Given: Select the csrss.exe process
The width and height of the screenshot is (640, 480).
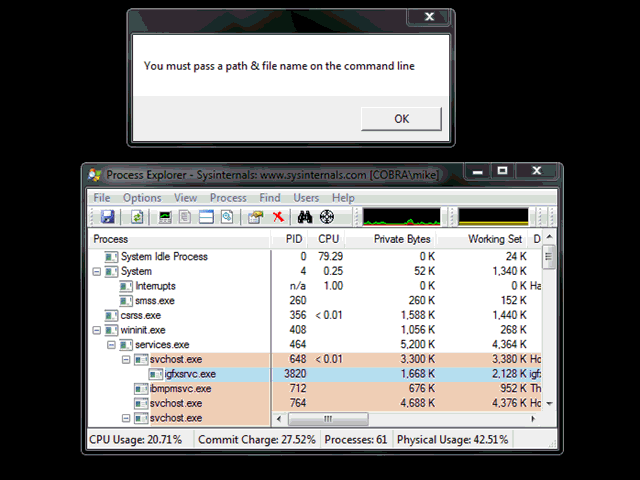Looking at the screenshot, I should (140, 316).
